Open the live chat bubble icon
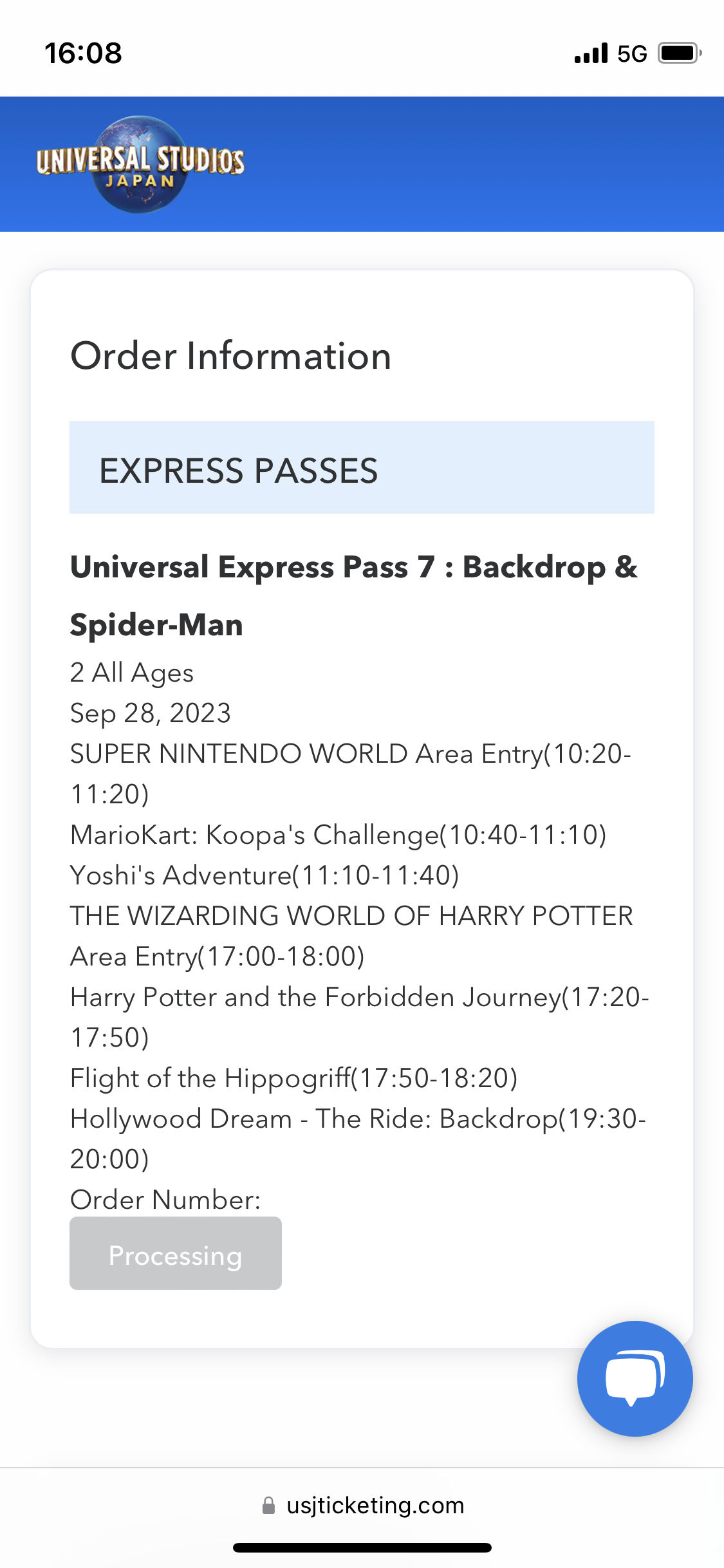Screen dimensions: 724x1568 (x=635, y=1378)
